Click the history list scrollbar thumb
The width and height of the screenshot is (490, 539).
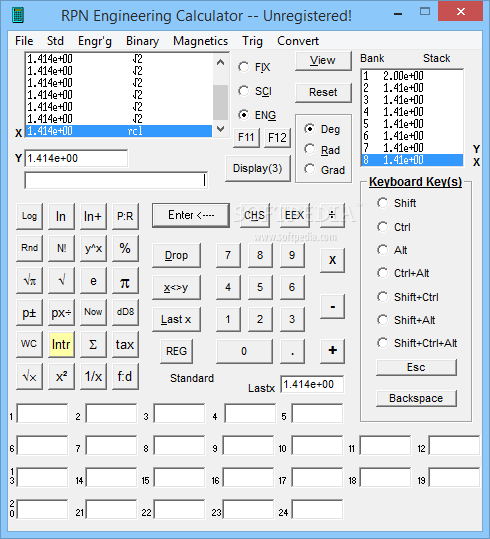point(220,102)
